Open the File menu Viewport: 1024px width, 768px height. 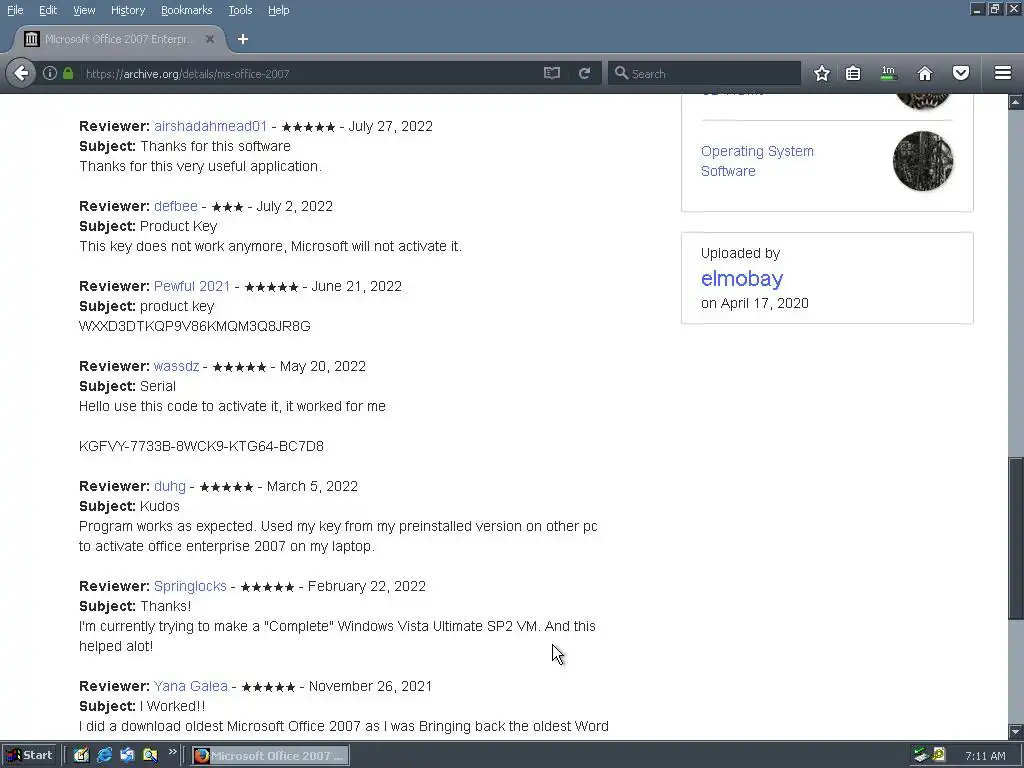point(15,10)
